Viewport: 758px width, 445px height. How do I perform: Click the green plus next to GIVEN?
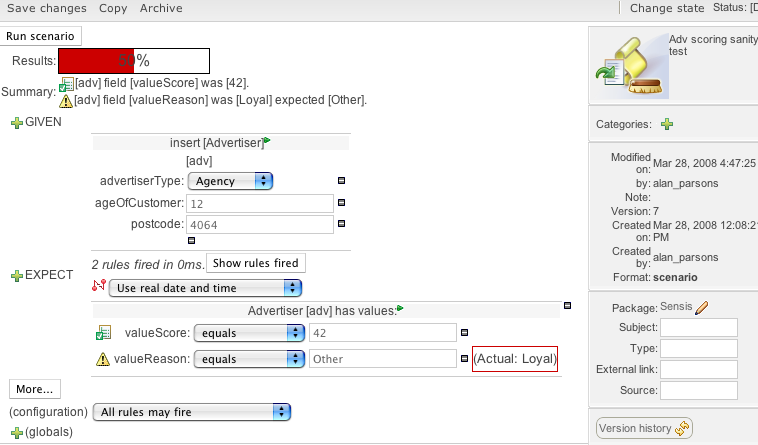click(x=16, y=122)
